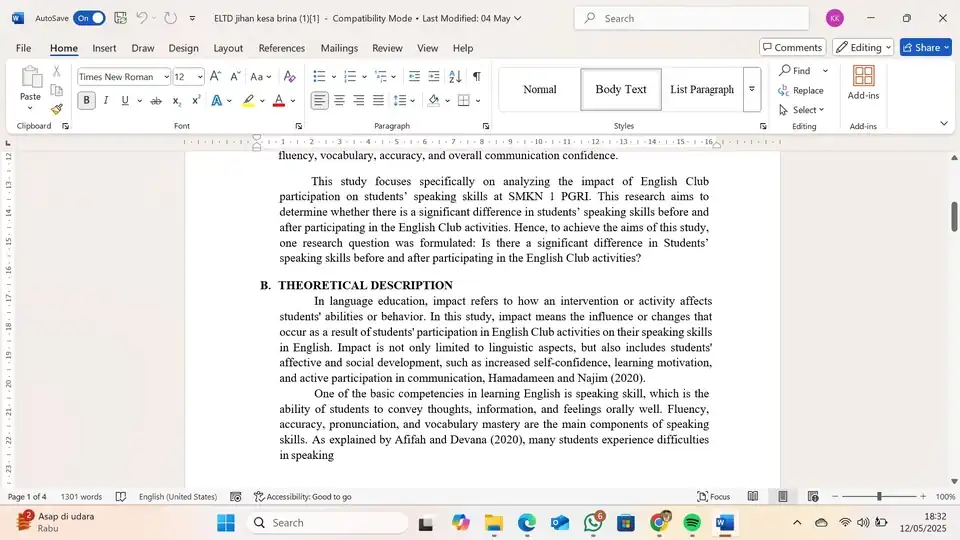Viewport: 960px width, 540px height.
Task: Increase font size with grow icon
Action: tap(215, 77)
